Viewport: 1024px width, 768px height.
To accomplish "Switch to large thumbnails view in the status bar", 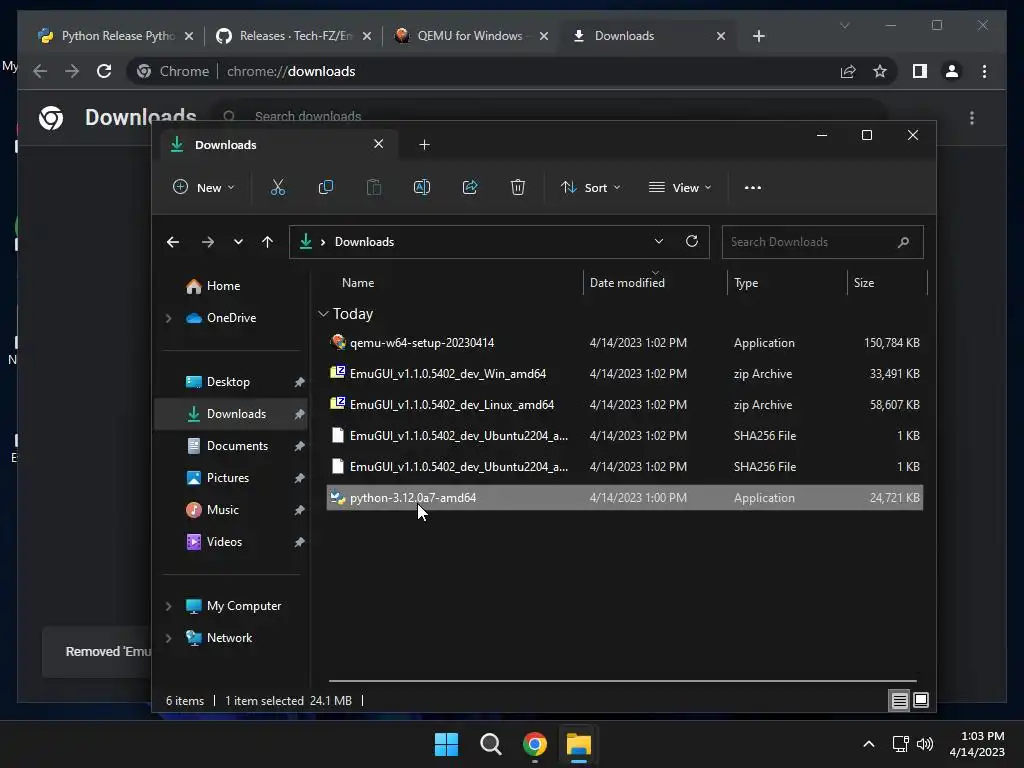I will pos(921,701).
